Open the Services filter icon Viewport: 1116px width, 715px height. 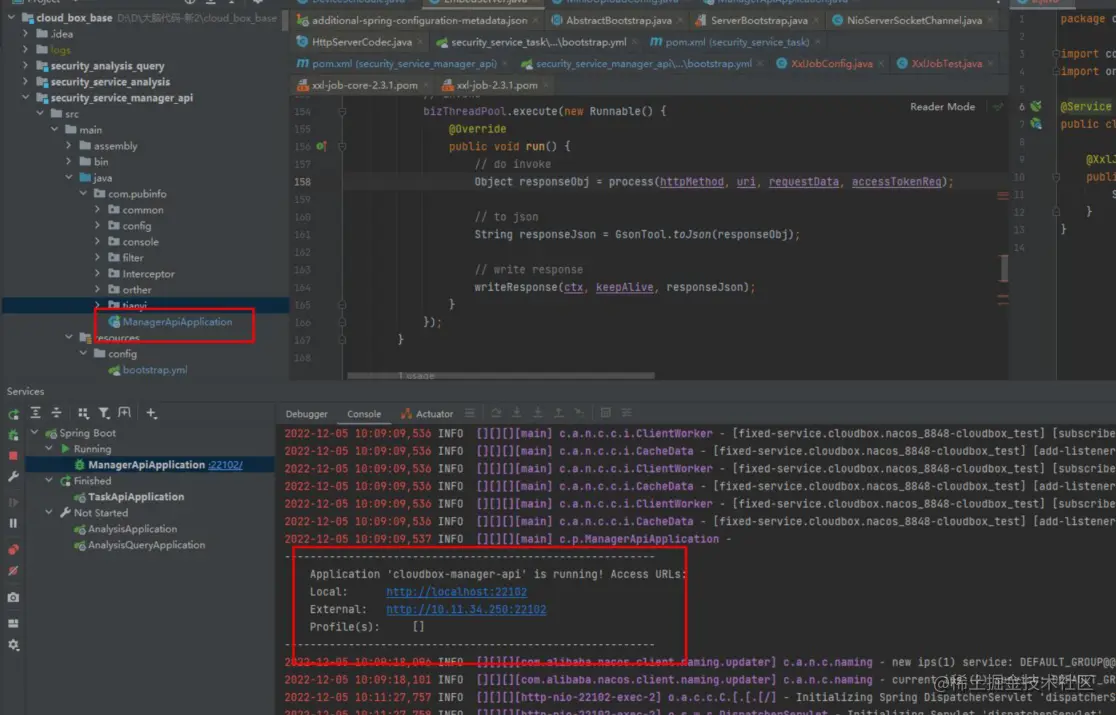click(104, 413)
